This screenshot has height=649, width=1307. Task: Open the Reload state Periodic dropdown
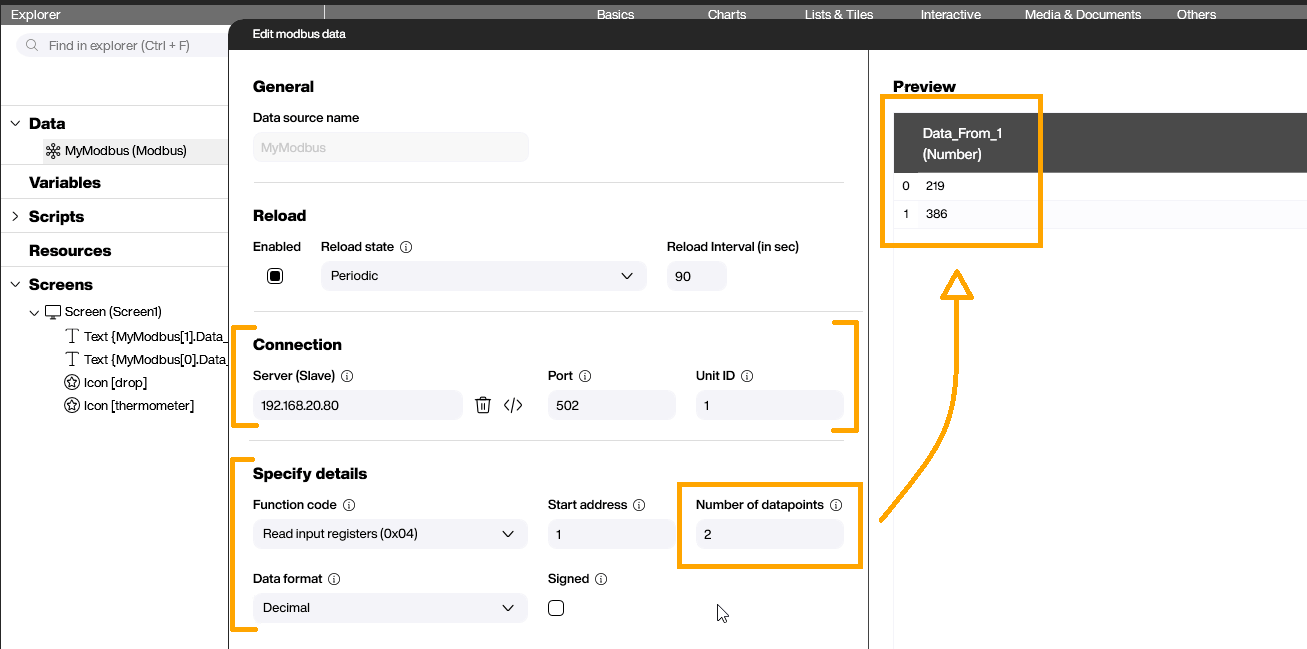point(483,276)
